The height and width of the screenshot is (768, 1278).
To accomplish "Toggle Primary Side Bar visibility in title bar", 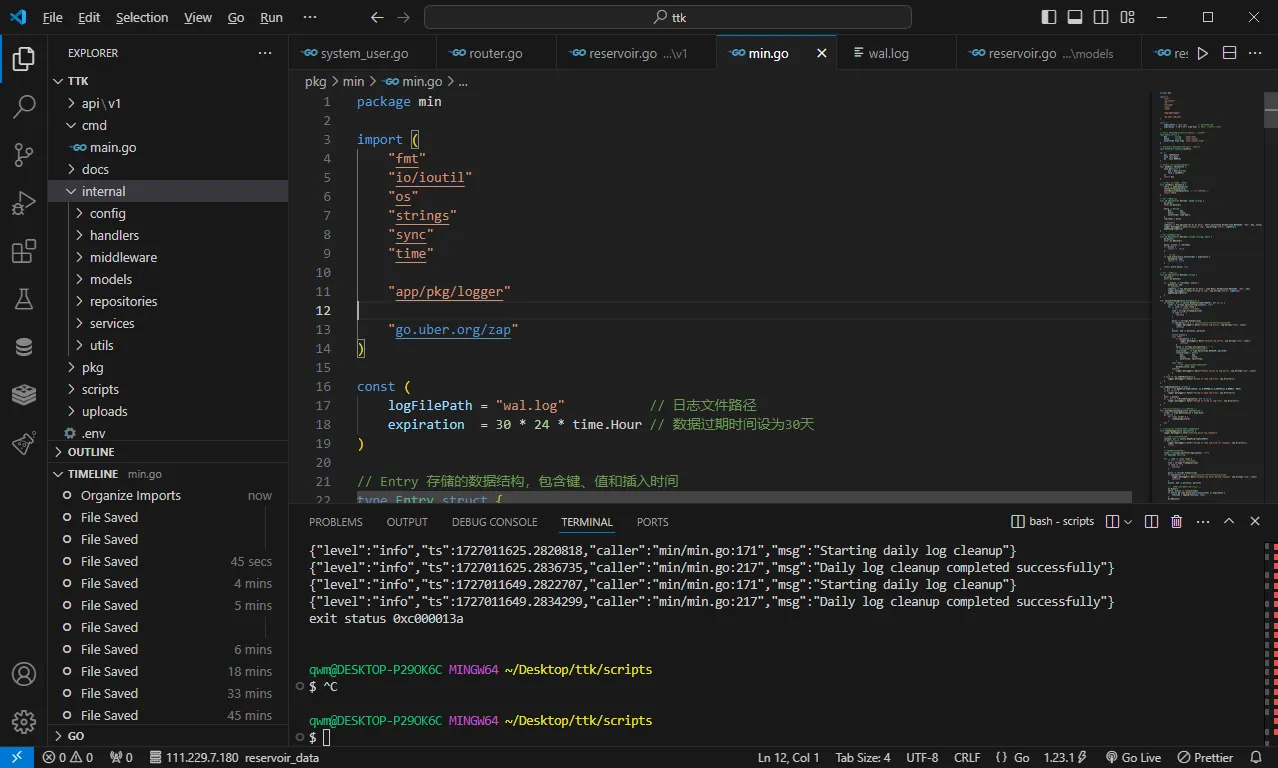I will [1048, 17].
